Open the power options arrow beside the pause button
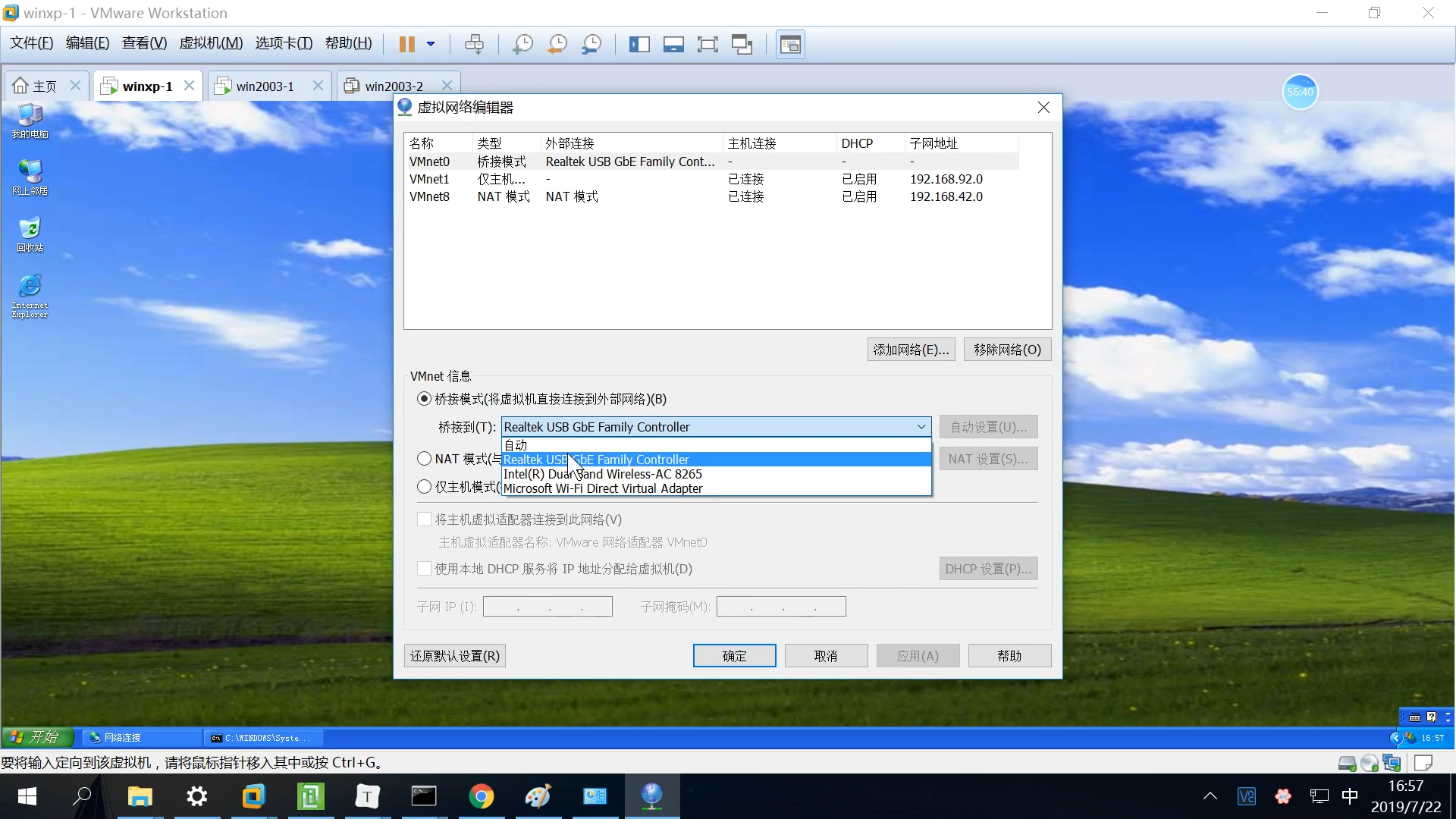The width and height of the screenshot is (1456, 819). pos(431,44)
